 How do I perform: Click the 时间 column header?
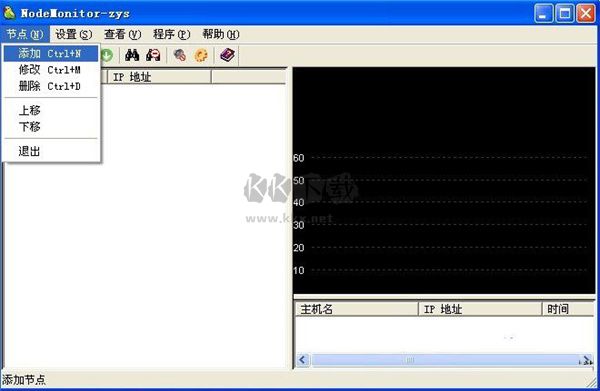point(568,309)
